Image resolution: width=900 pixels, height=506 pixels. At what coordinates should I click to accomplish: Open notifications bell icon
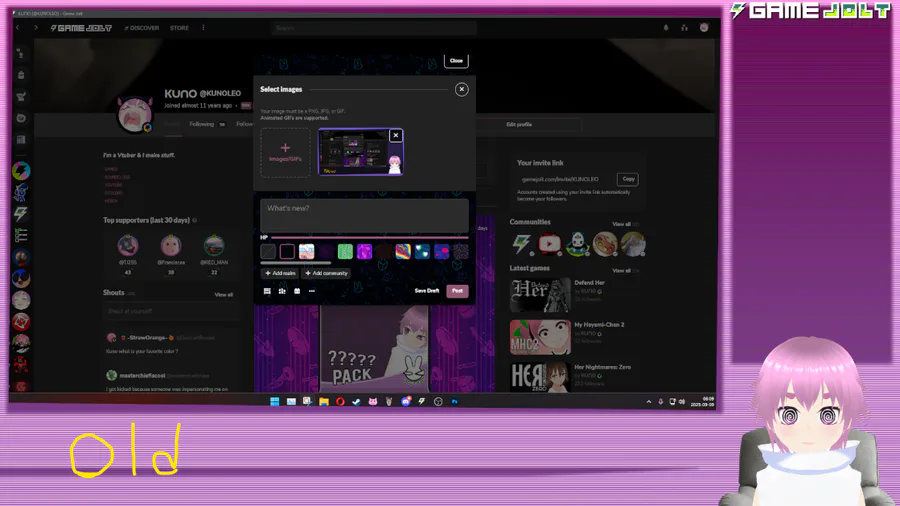pos(666,28)
